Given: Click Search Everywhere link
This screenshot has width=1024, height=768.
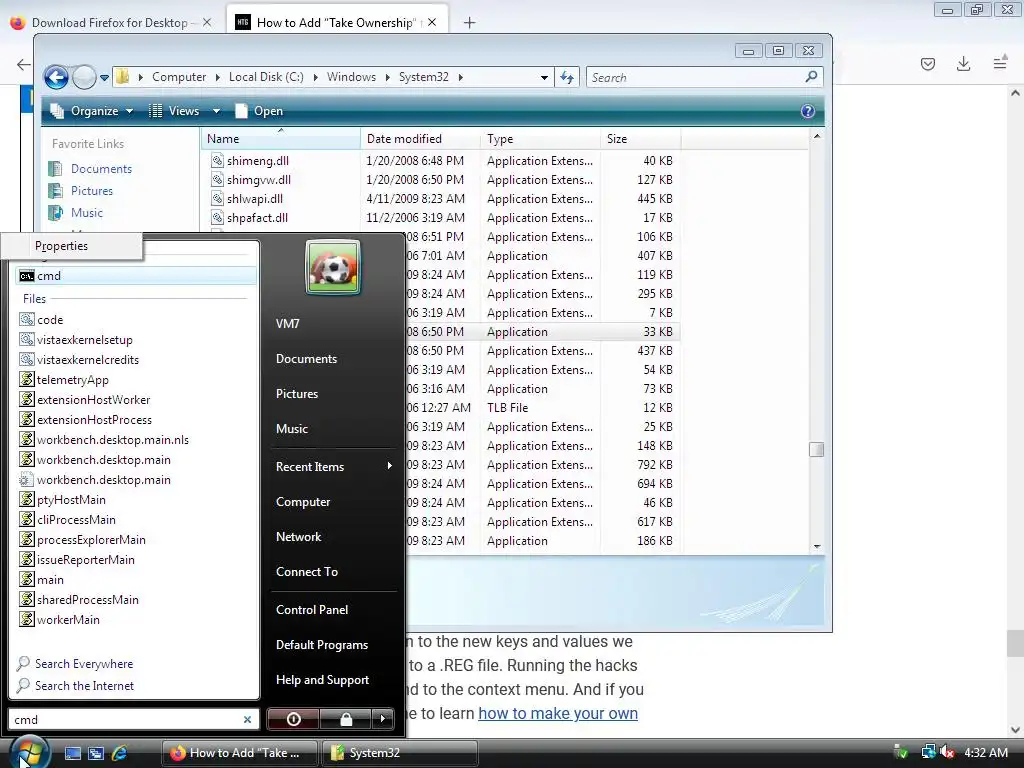Looking at the screenshot, I should pos(84,664).
